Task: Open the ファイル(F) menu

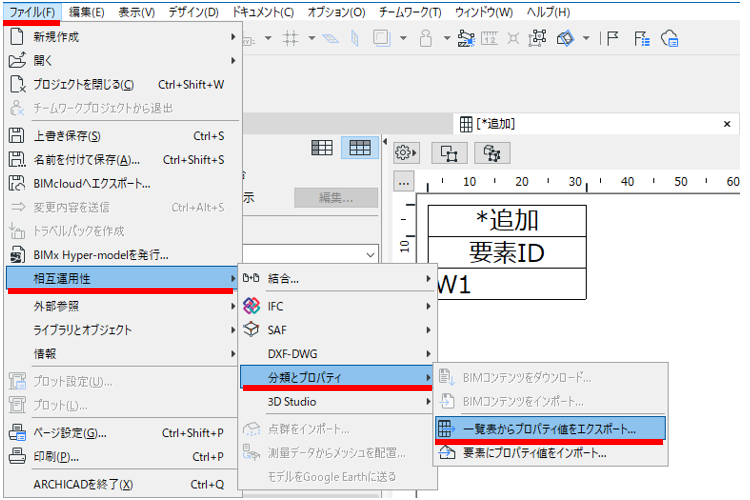Action: click(x=32, y=12)
